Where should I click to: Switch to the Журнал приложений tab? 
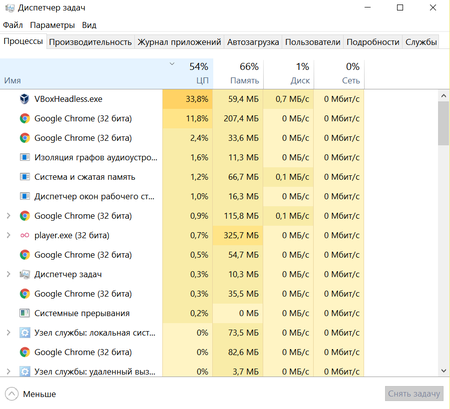(179, 42)
